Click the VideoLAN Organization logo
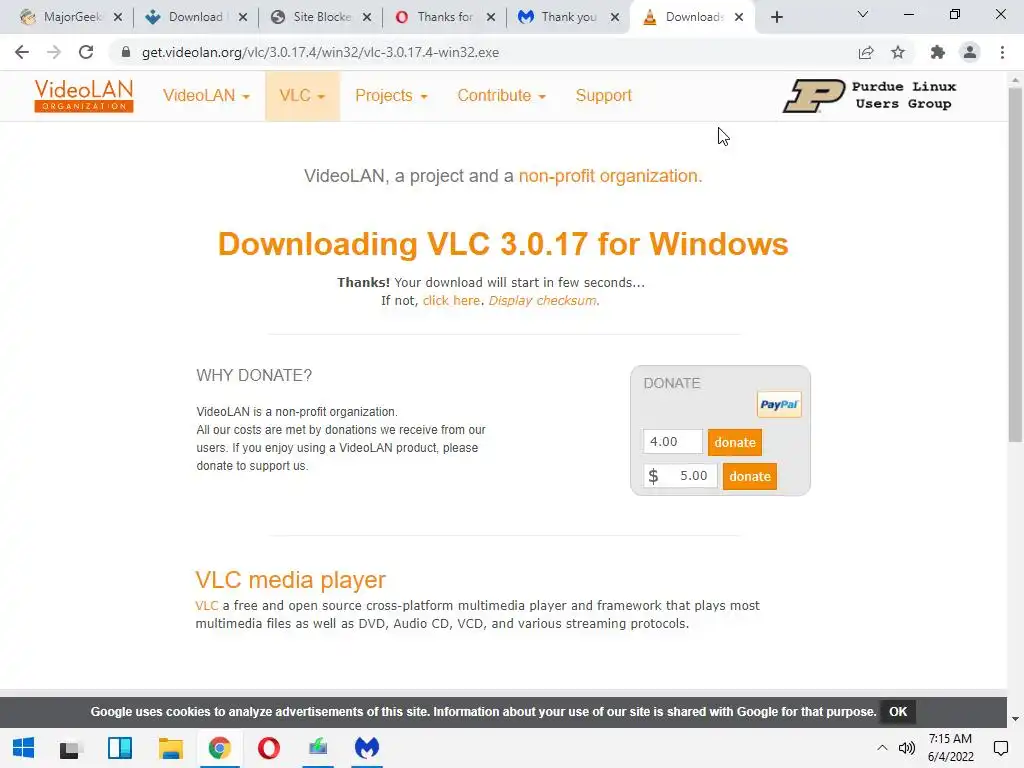This screenshot has height=768, width=1024. [x=84, y=96]
